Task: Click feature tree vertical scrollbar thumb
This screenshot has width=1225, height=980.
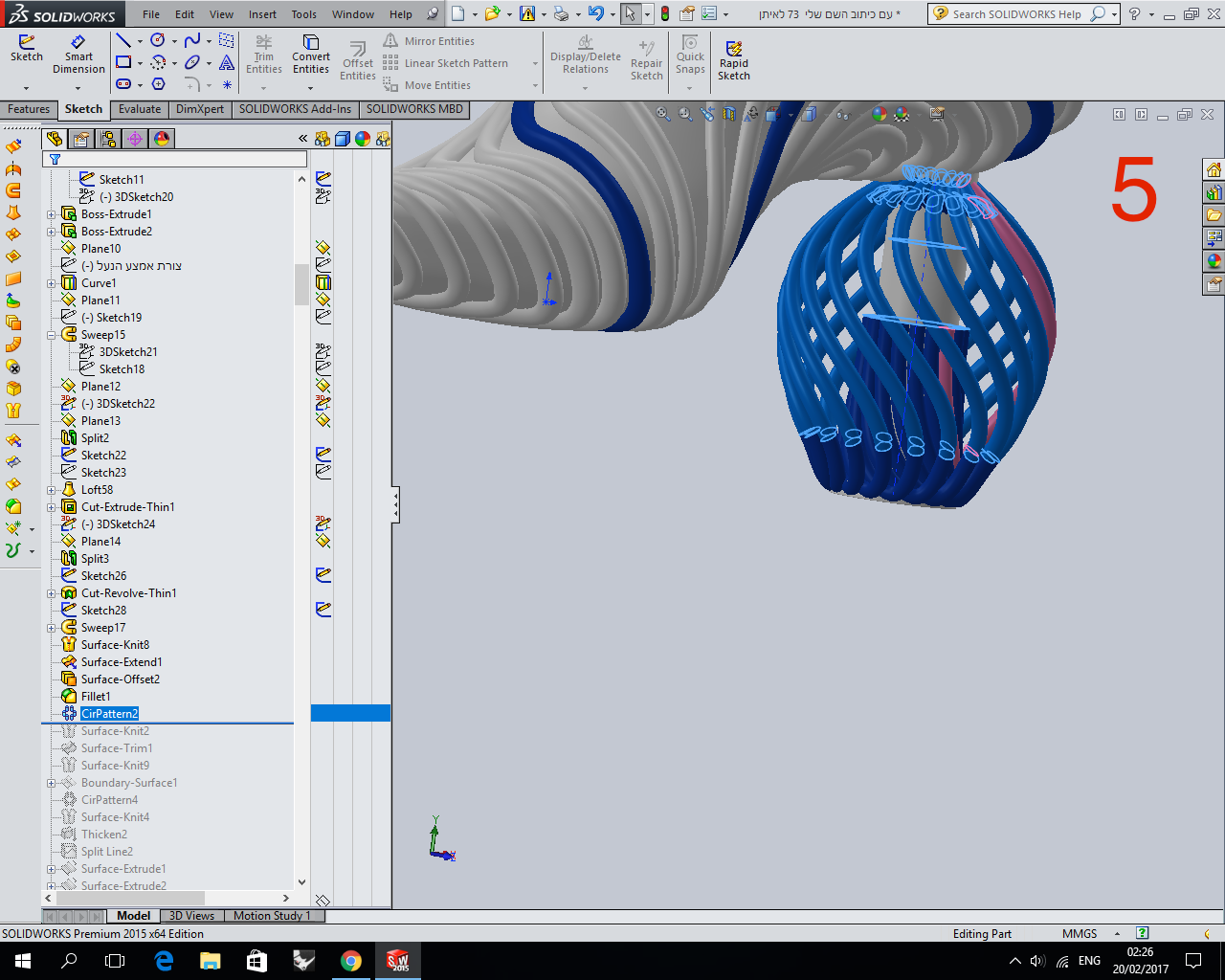Action: click(302, 284)
